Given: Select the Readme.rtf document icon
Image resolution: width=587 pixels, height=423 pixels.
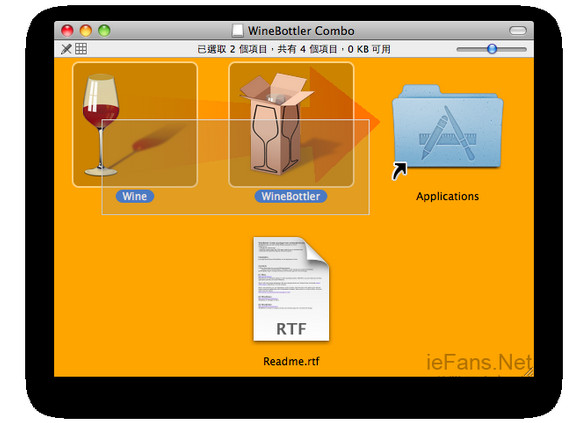Looking at the screenshot, I should tap(291, 289).
